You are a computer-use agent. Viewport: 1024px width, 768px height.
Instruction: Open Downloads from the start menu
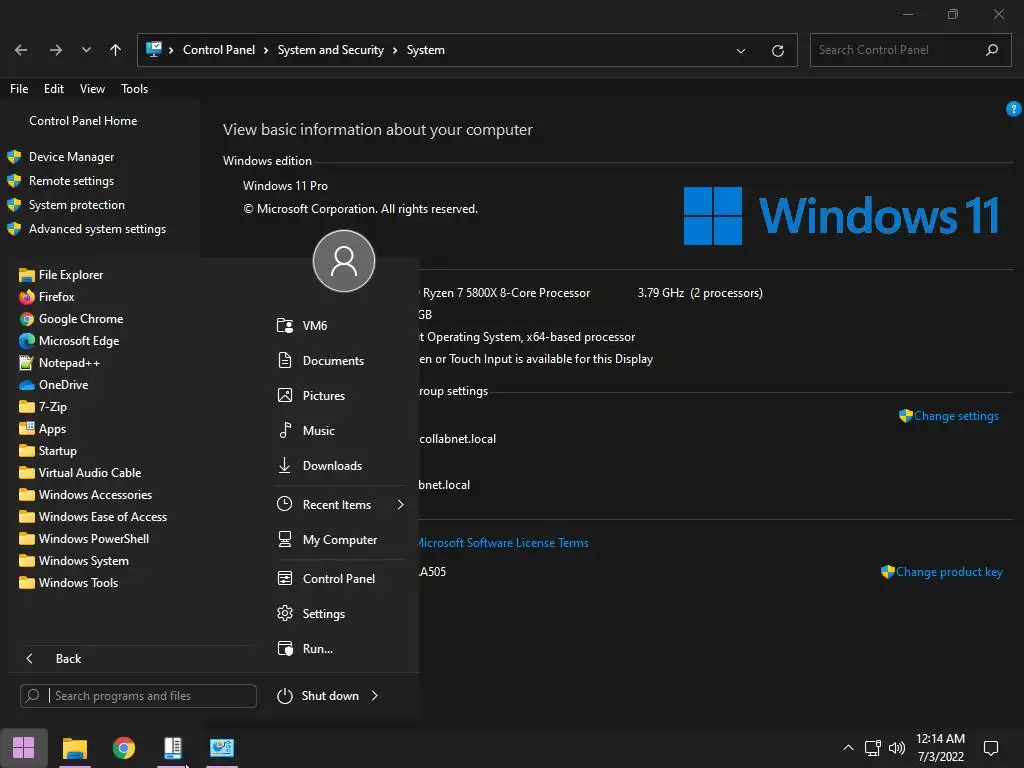(332, 466)
